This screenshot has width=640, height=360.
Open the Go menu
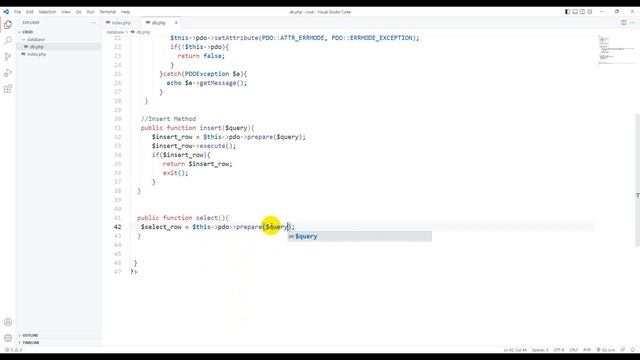click(x=78, y=12)
